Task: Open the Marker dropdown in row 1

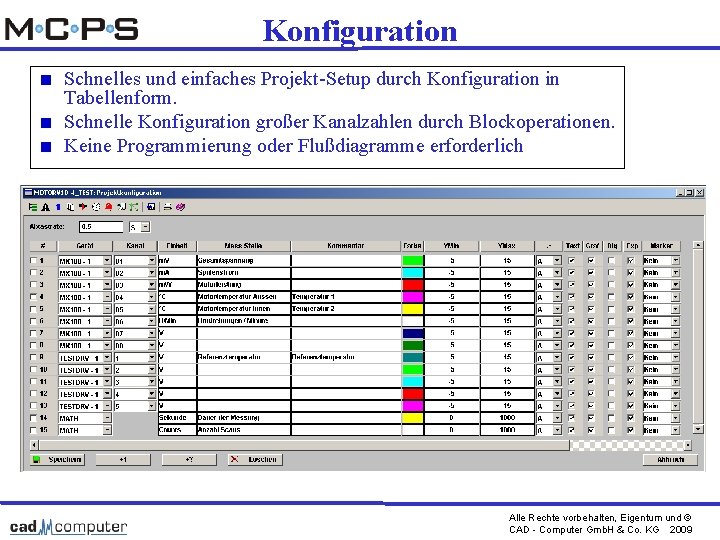Action: tap(675, 260)
